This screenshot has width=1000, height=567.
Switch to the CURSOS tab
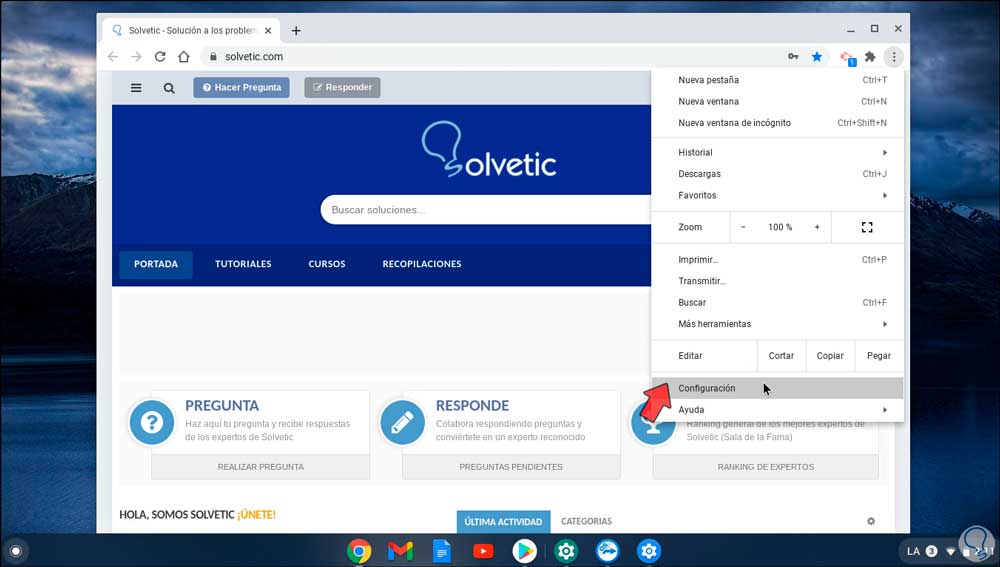coord(327,264)
